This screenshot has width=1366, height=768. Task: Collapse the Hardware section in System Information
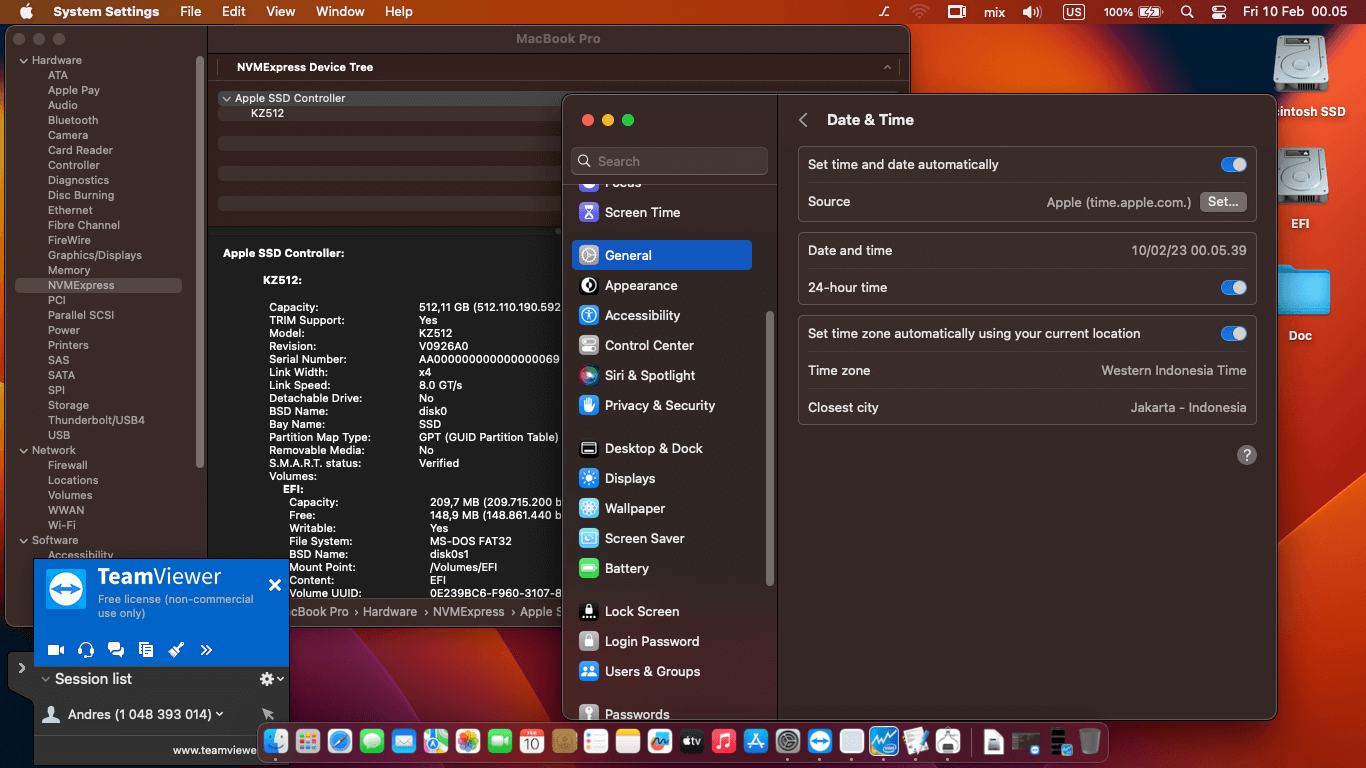pos(23,60)
